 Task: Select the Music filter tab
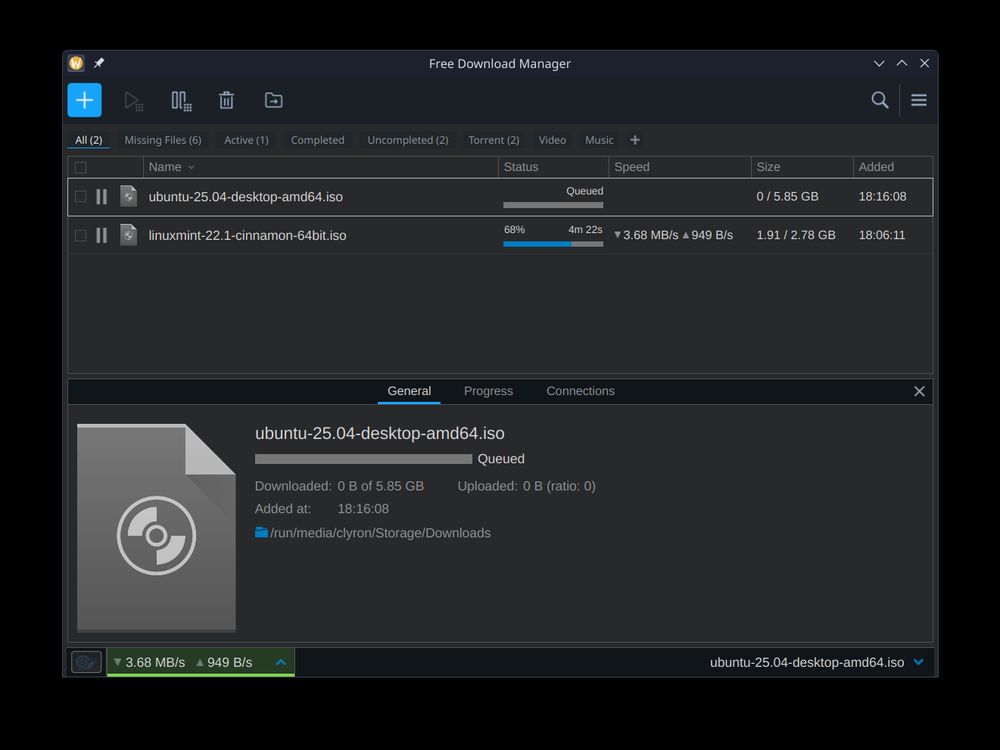pyautogui.click(x=599, y=140)
